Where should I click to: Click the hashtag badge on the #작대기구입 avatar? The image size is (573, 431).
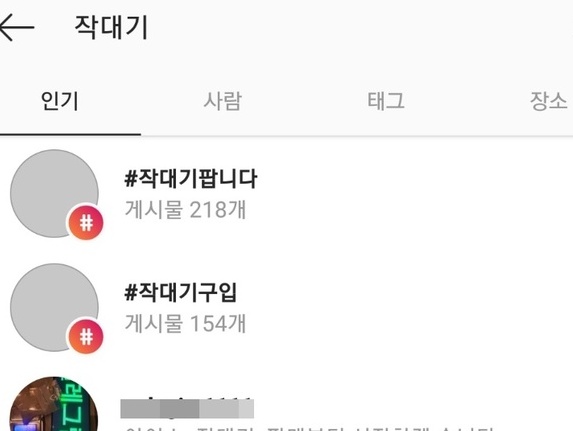pos(86,337)
